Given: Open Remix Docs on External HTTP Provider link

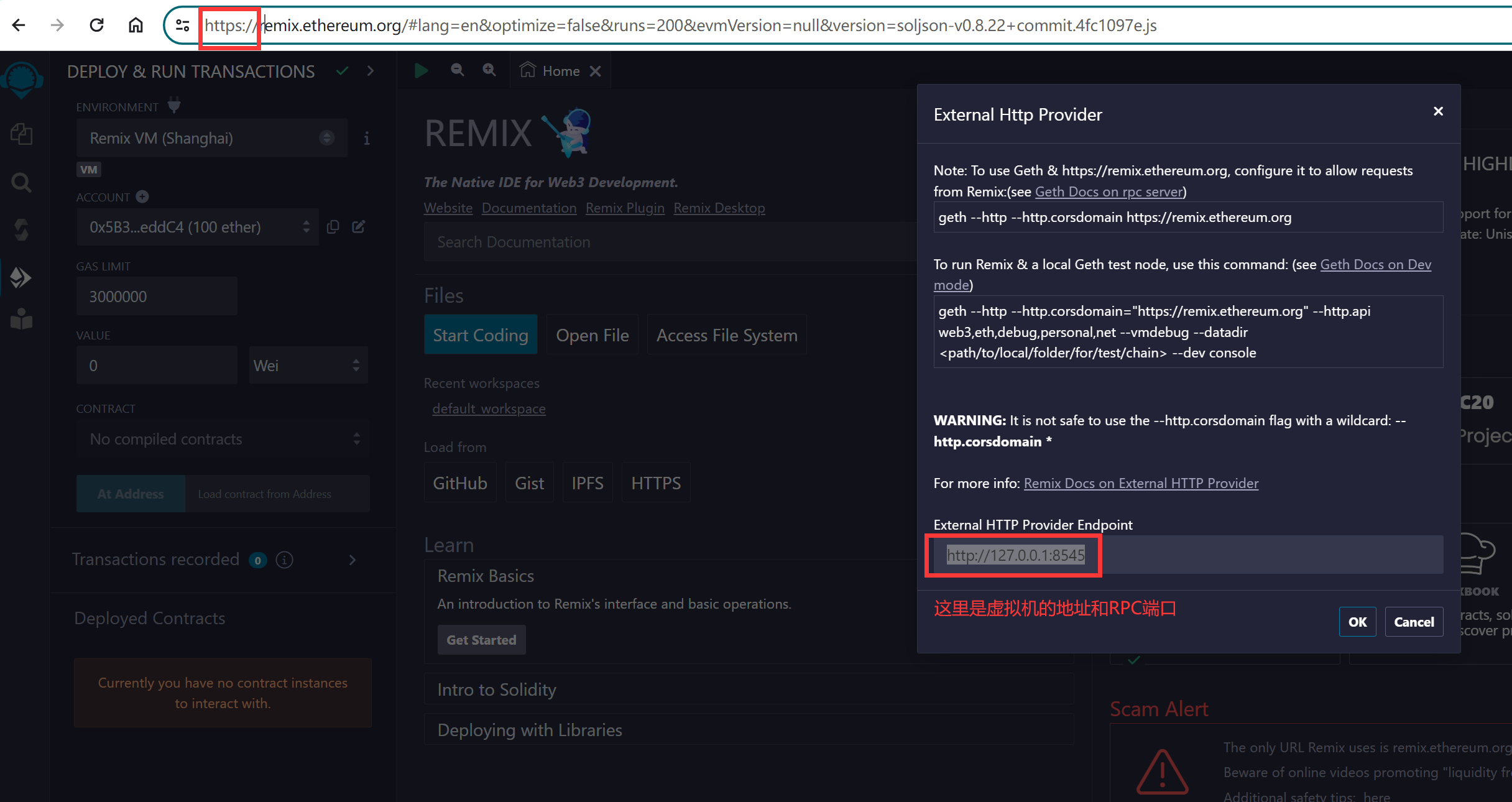Looking at the screenshot, I should click(1141, 483).
